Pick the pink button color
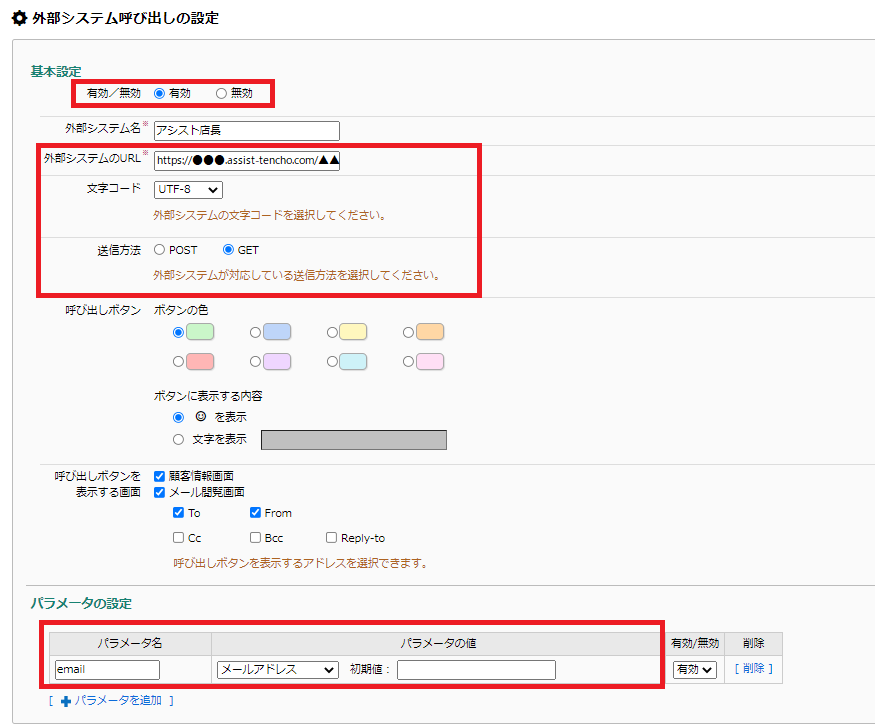The height and width of the screenshot is (728, 875). [430, 361]
